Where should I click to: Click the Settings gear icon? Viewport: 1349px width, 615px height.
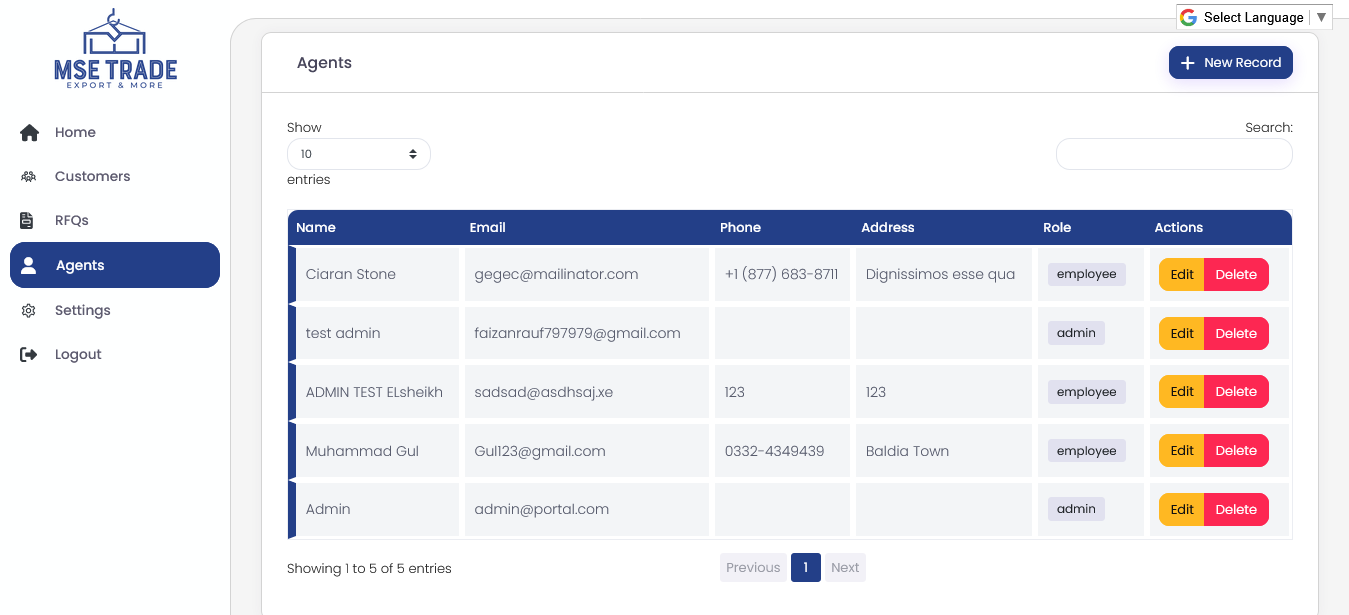pos(29,310)
